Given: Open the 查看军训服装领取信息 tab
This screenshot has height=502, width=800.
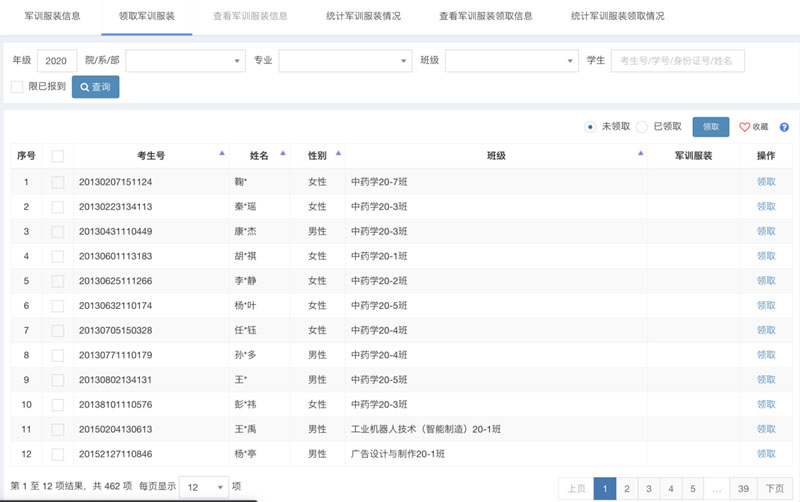Looking at the screenshot, I should coord(485,17).
